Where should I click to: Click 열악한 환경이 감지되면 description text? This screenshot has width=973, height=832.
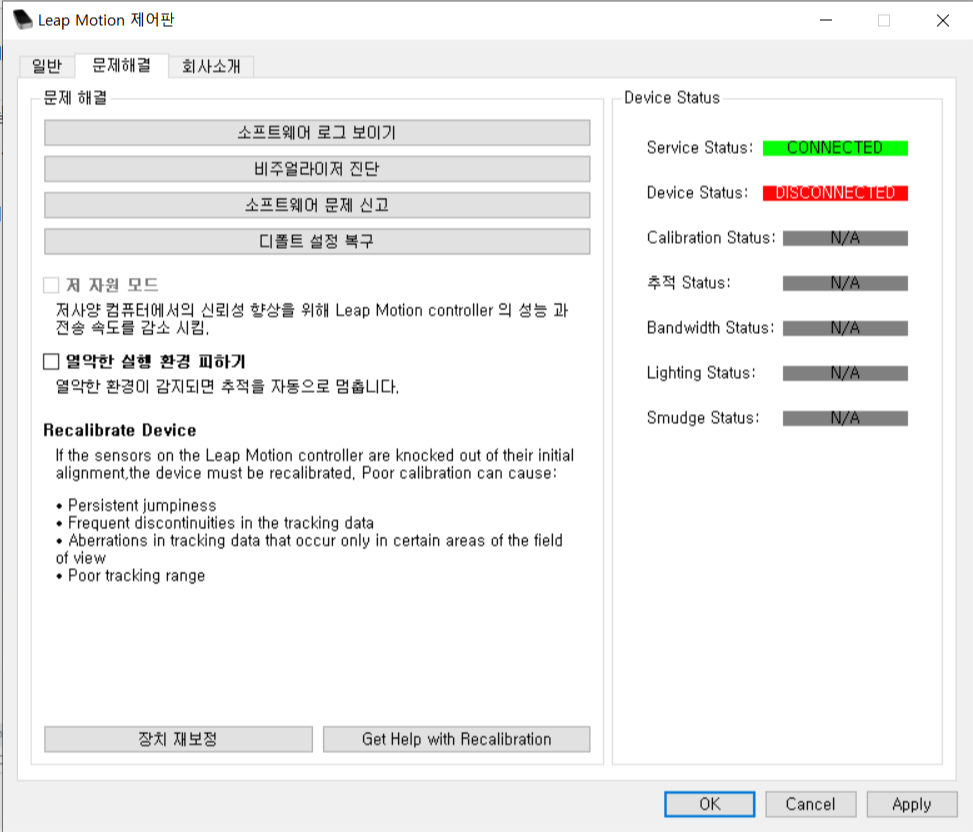[x=227, y=387]
